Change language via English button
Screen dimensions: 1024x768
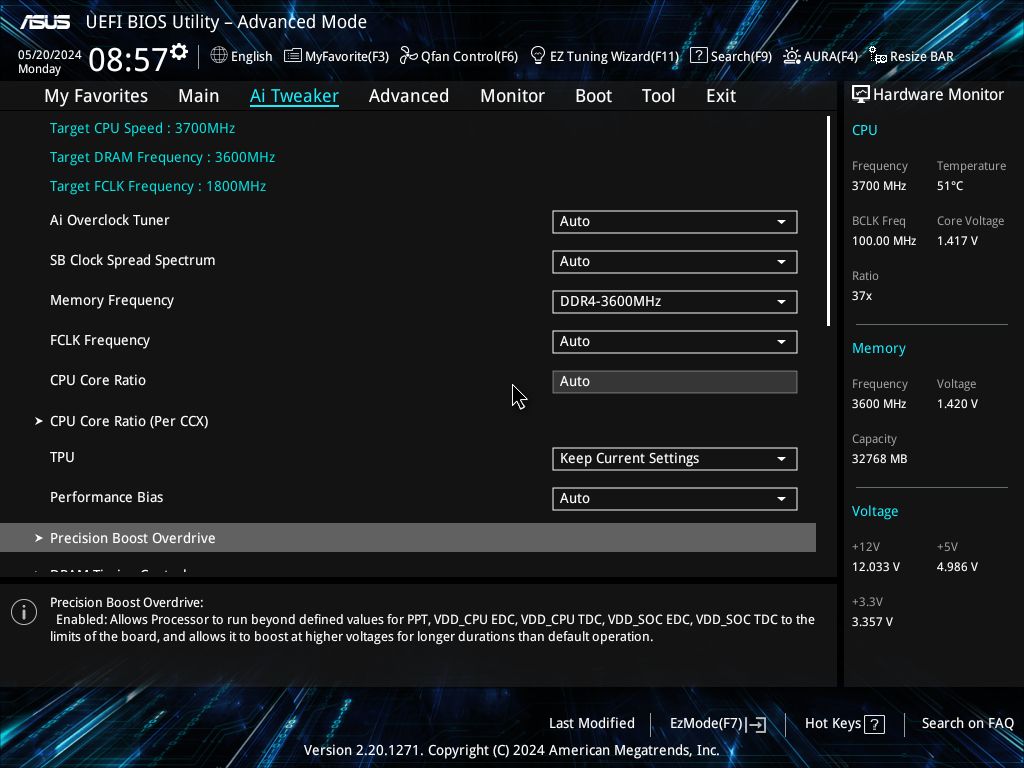click(x=242, y=56)
